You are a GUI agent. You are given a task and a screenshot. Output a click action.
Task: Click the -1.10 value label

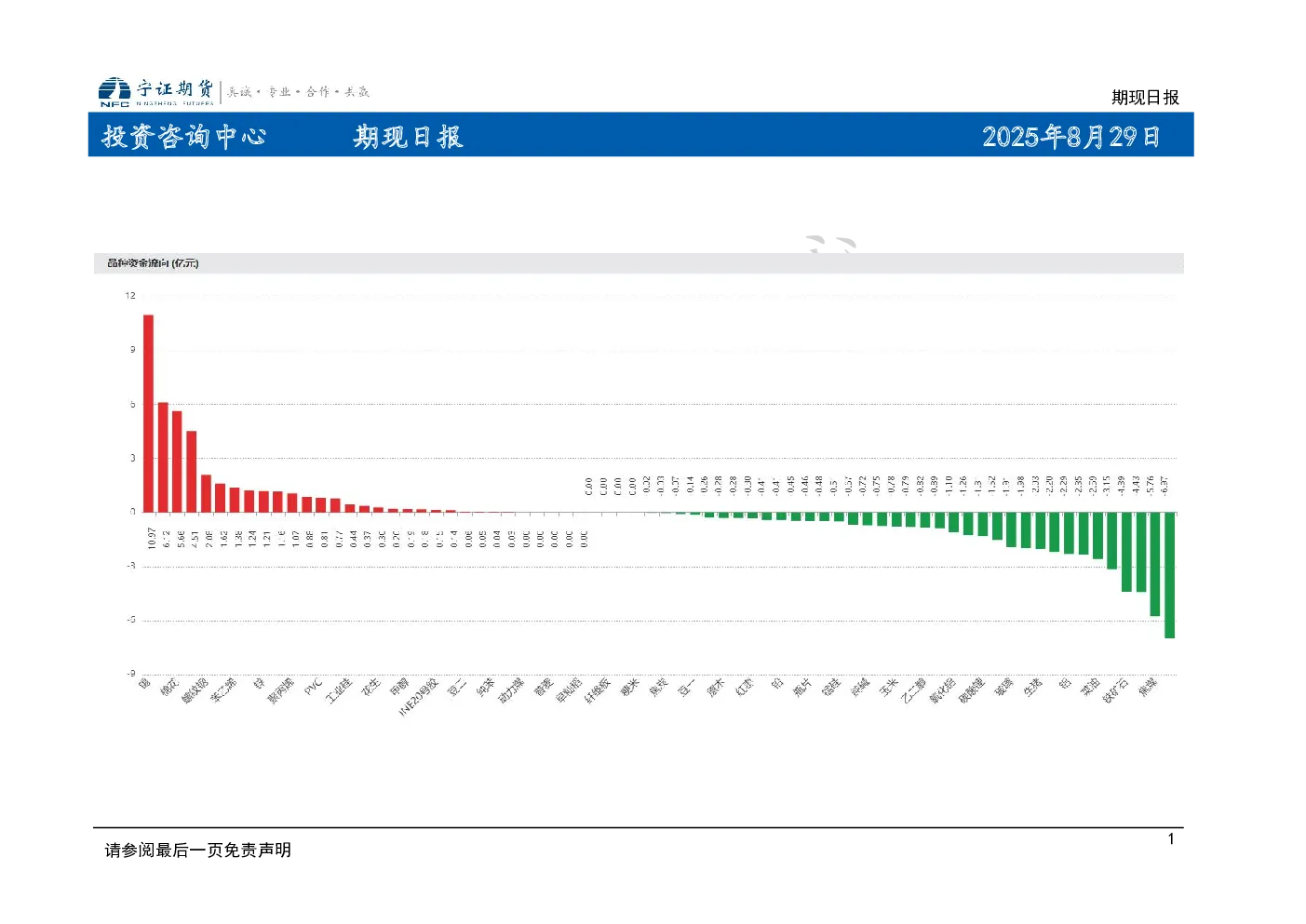(949, 485)
